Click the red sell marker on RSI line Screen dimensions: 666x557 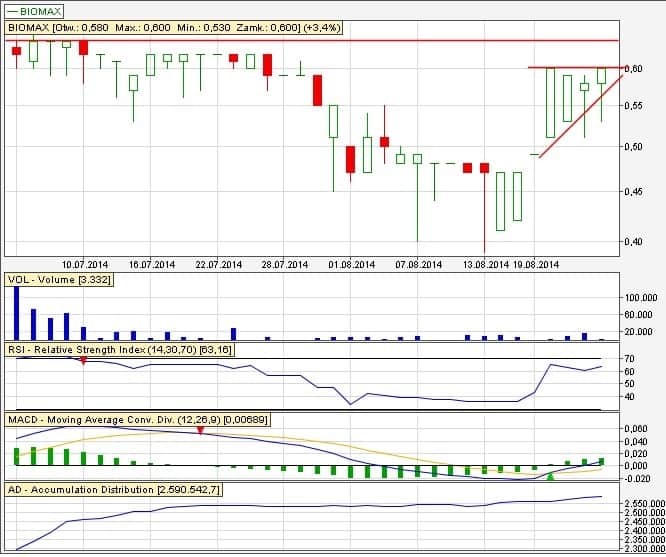(83, 360)
